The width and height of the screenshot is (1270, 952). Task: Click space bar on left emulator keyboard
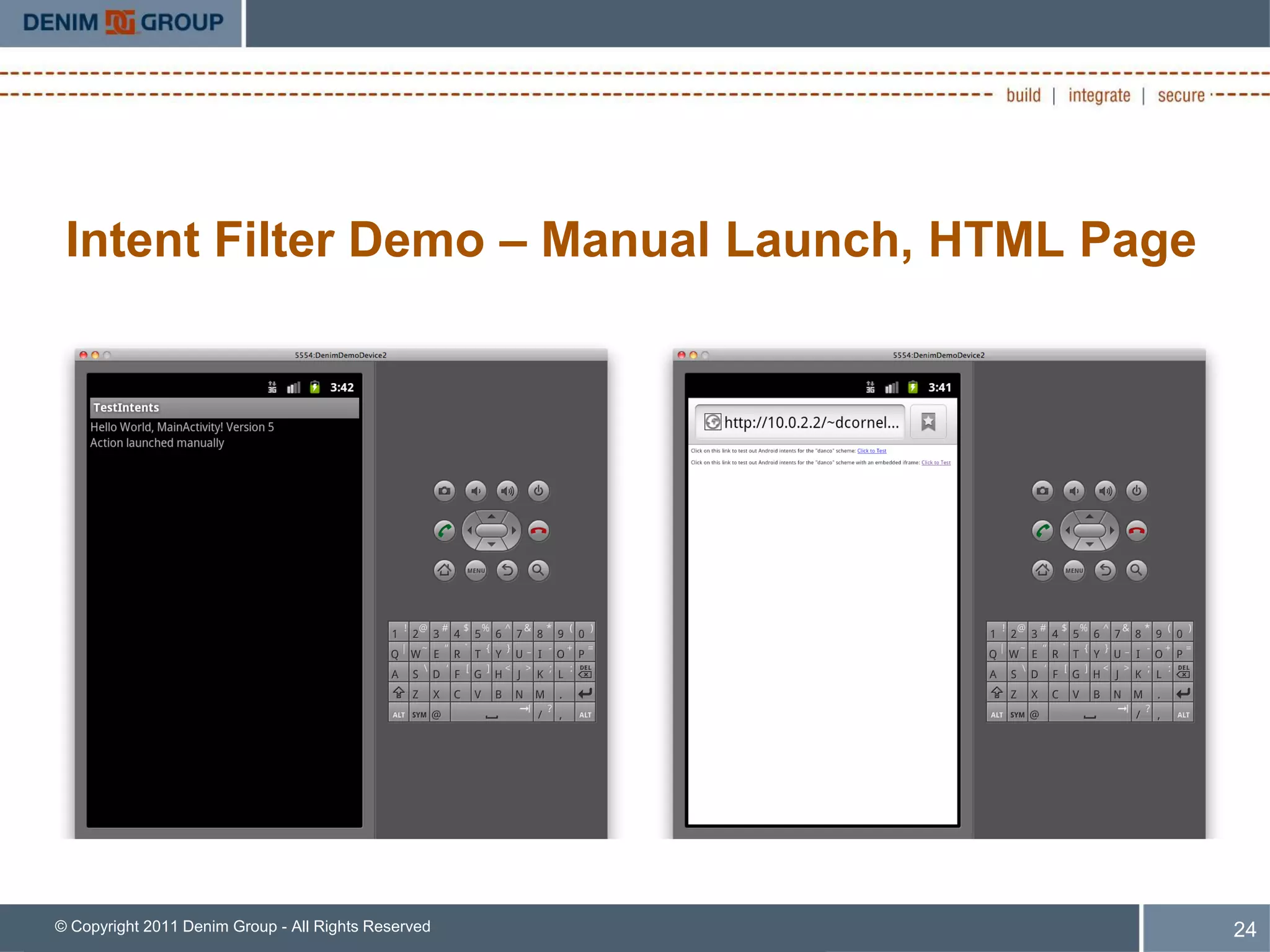point(492,714)
